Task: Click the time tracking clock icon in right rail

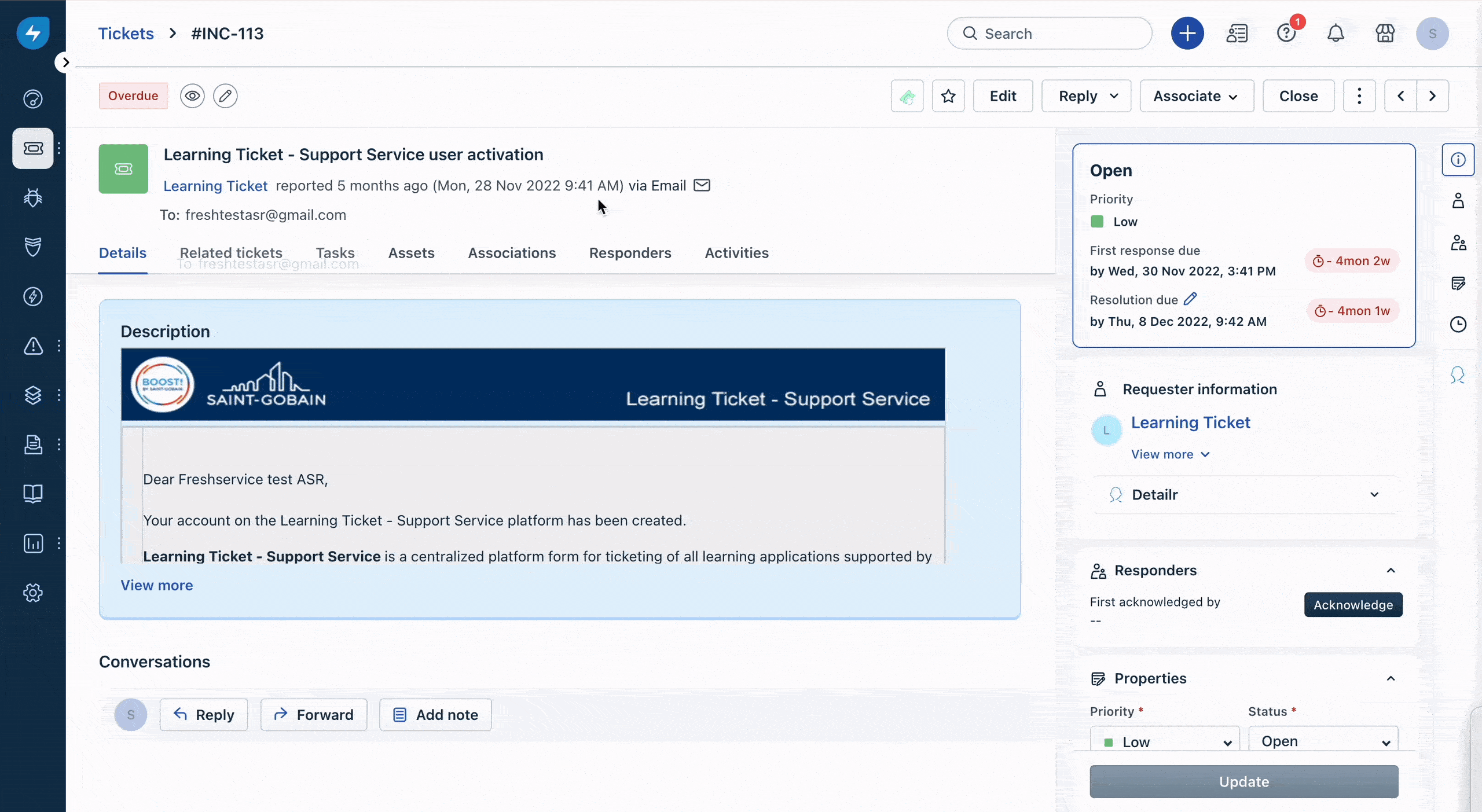Action: pos(1458,324)
